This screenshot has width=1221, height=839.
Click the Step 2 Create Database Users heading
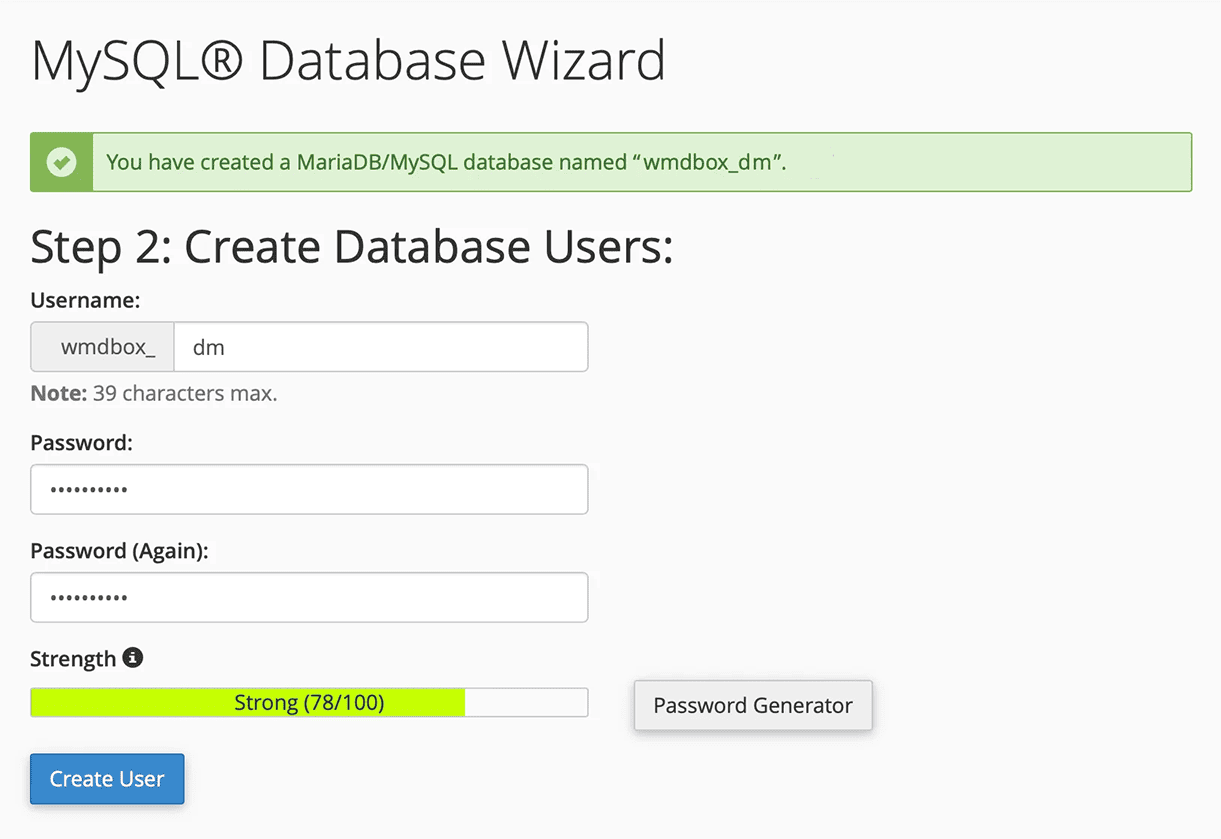[x=352, y=247]
